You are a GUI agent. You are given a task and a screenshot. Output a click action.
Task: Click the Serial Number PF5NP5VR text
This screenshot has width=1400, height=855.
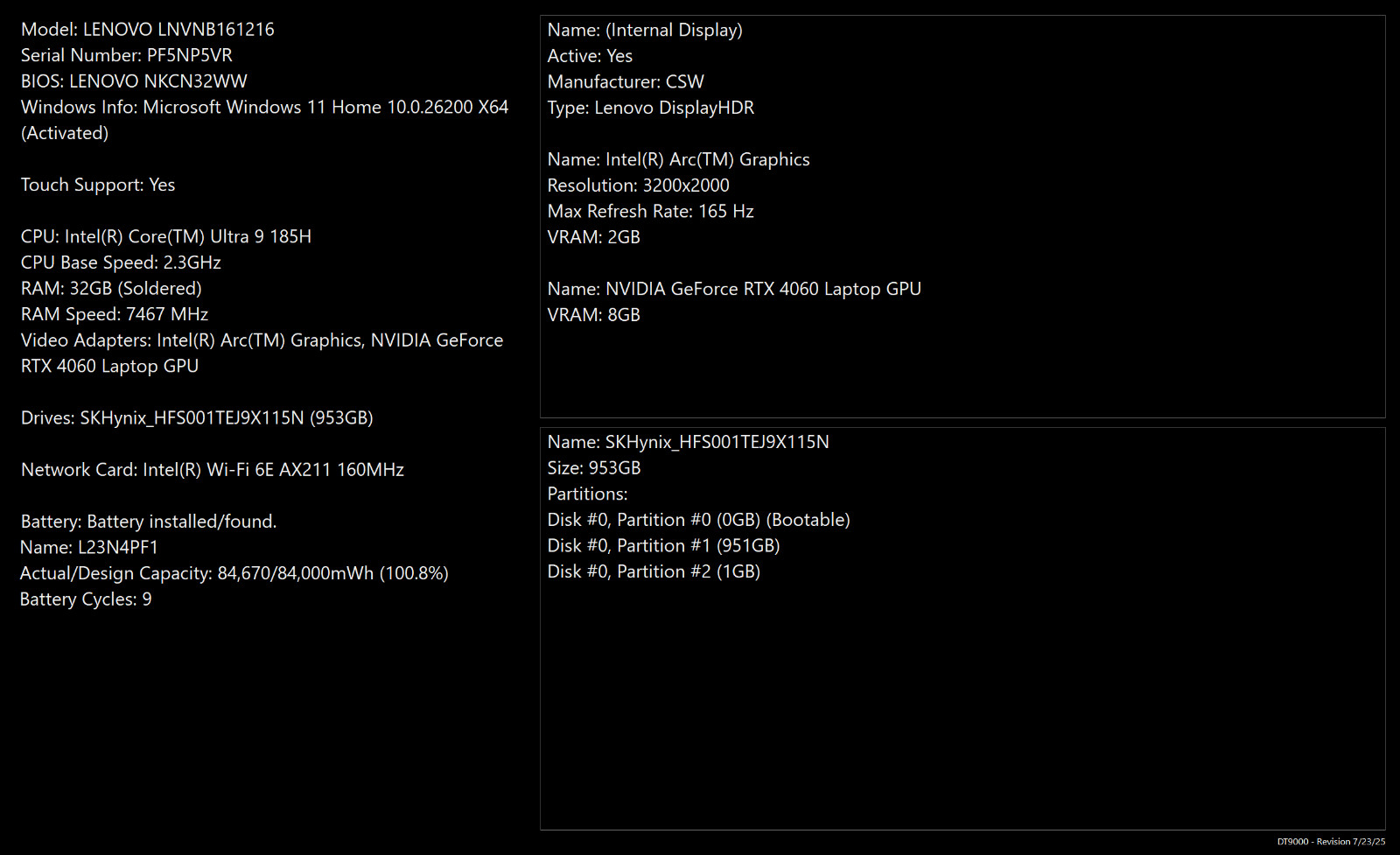tap(127, 55)
